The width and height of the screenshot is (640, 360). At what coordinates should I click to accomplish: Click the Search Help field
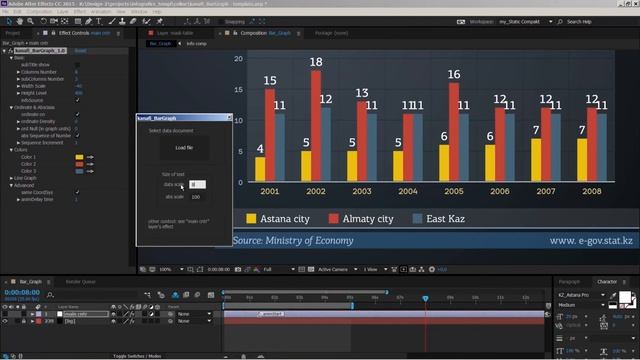pyautogui.click(x=579, y=22)
